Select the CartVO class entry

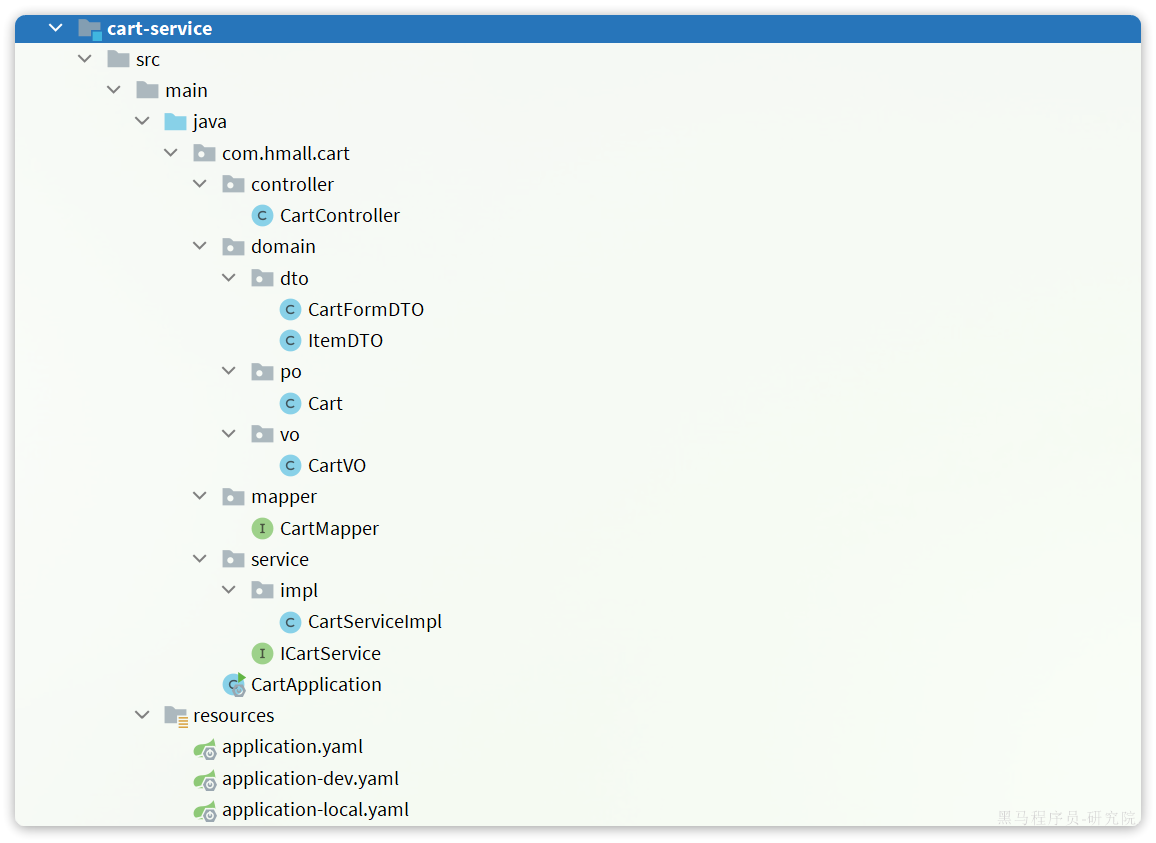pyautogui.click(x=336, y=466)
